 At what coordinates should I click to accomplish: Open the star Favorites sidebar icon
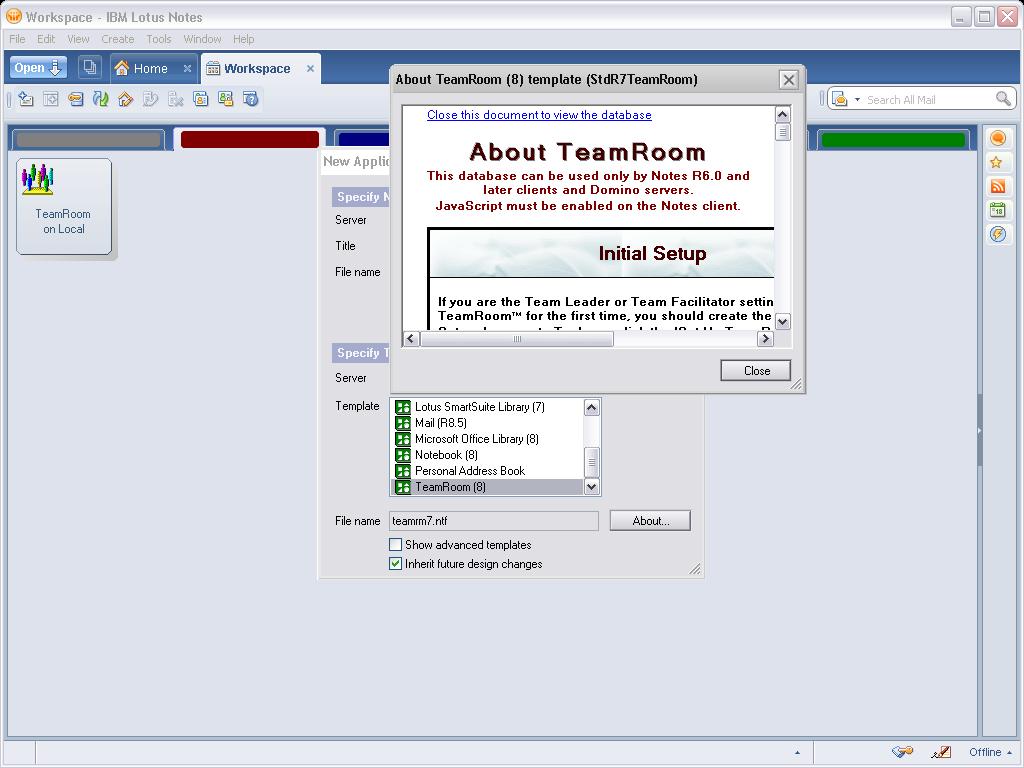click(997, 162)
